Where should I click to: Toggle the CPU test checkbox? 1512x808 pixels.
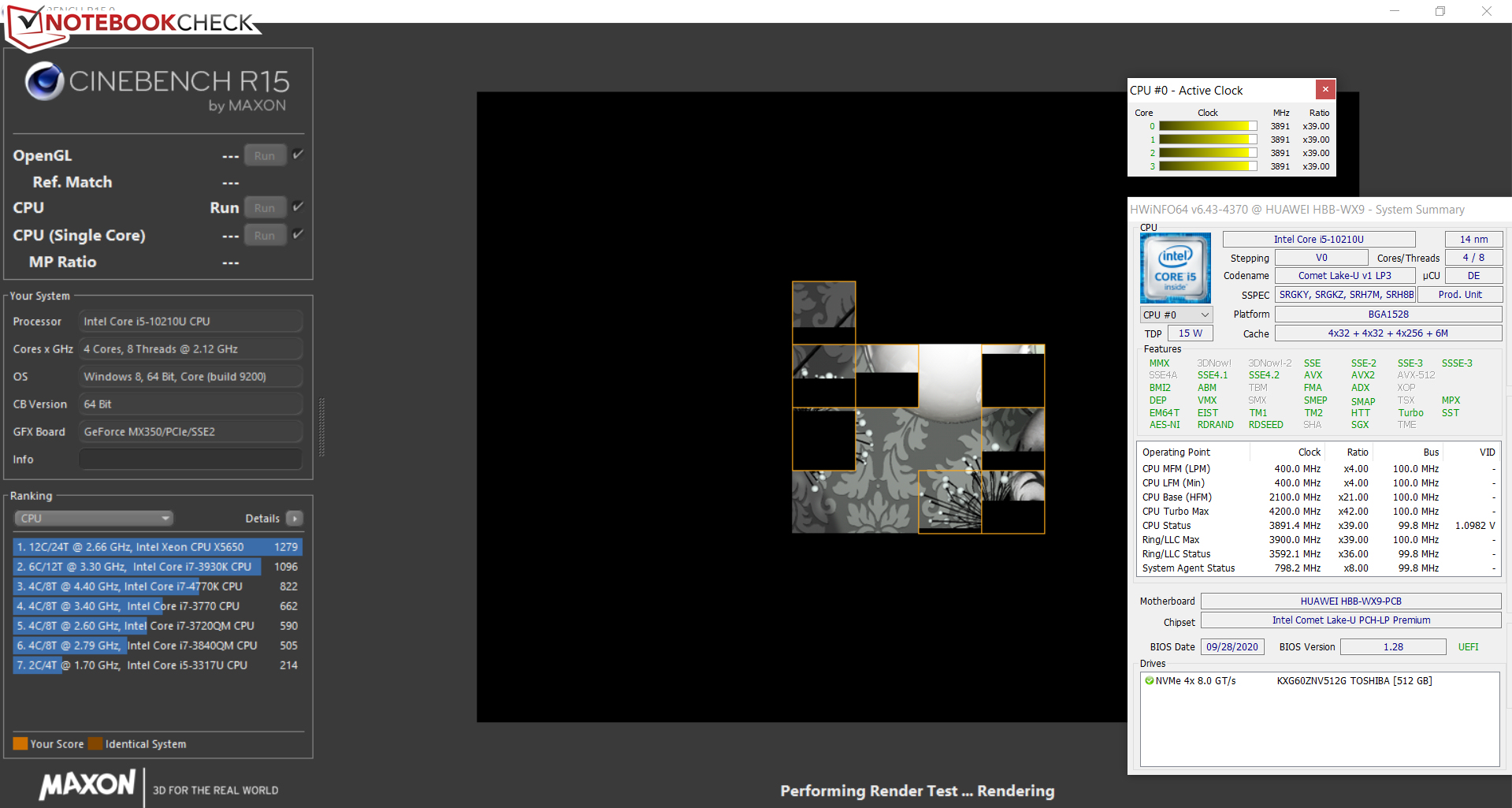pyautogui.click(x=298, y=207)
